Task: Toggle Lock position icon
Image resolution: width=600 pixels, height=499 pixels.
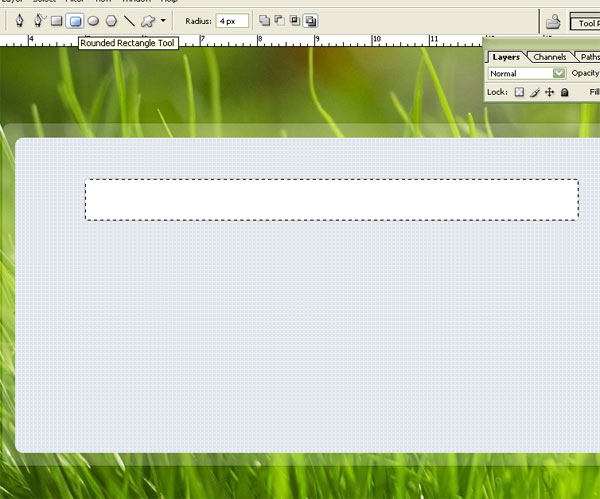Action: tap(549, 92)
